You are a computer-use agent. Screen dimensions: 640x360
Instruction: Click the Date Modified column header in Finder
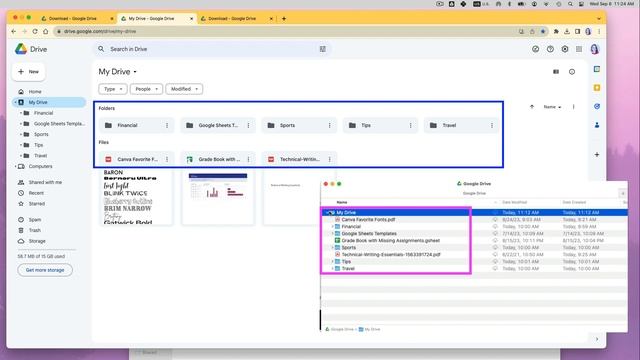(x=514, y=202)
